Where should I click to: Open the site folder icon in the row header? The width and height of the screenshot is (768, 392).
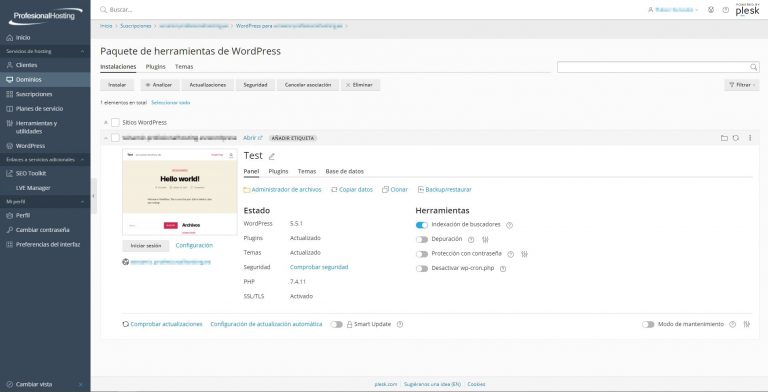724,138
